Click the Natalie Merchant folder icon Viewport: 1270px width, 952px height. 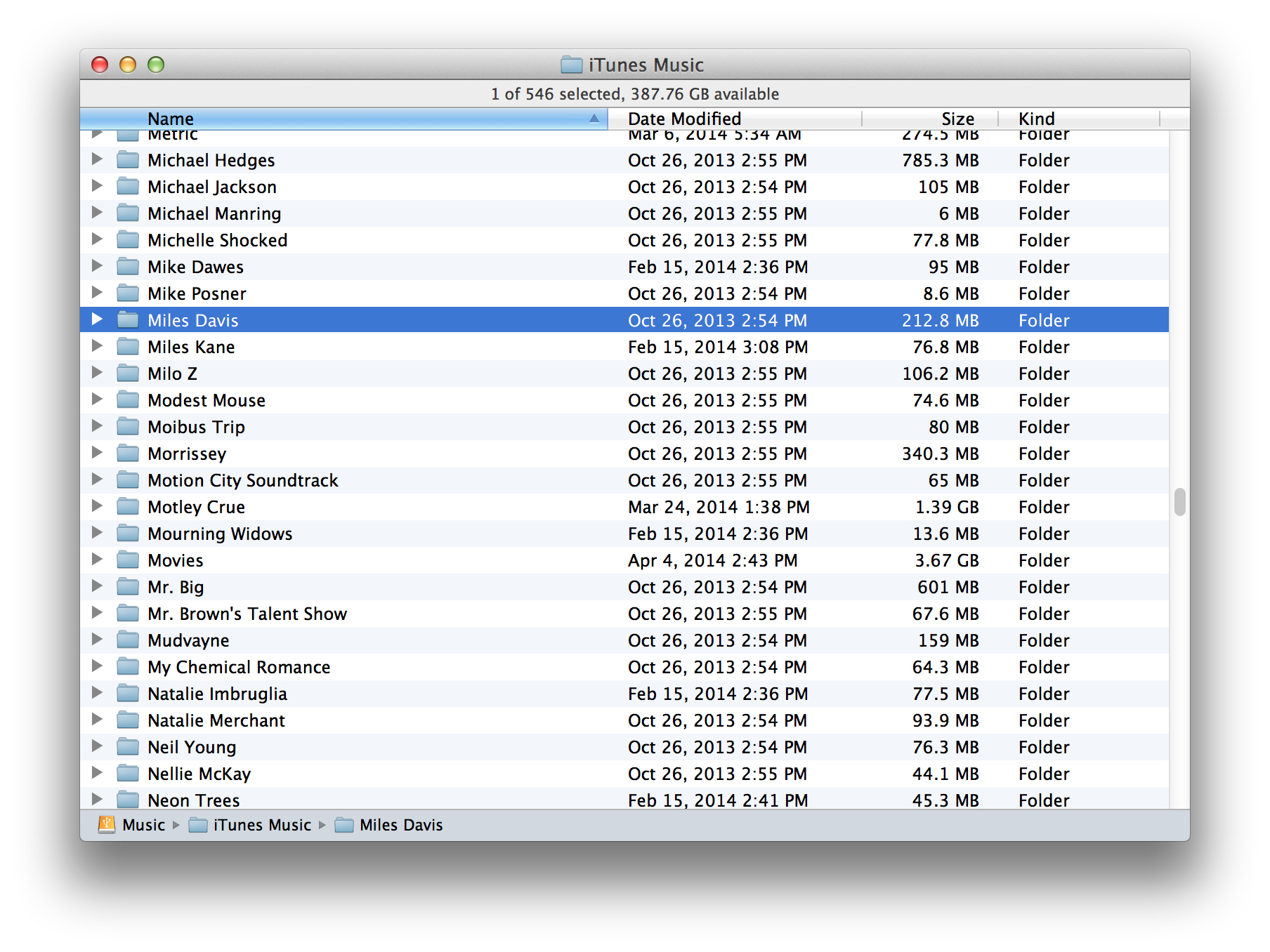tap(128, 720)
